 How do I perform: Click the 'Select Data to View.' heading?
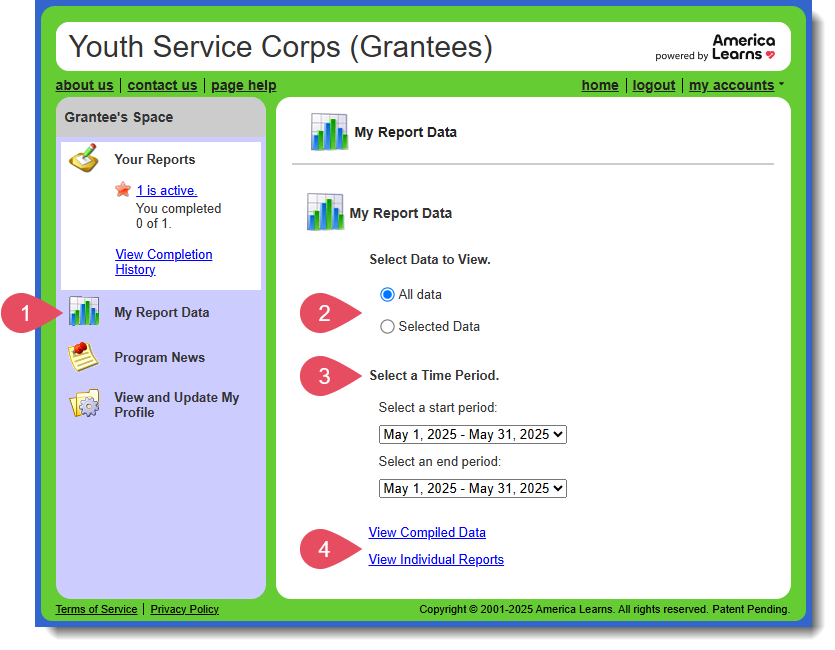430,260
